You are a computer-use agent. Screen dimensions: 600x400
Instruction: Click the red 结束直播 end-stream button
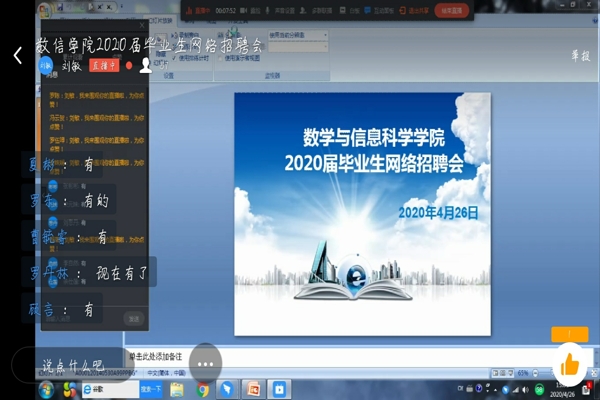coord(452,11)
